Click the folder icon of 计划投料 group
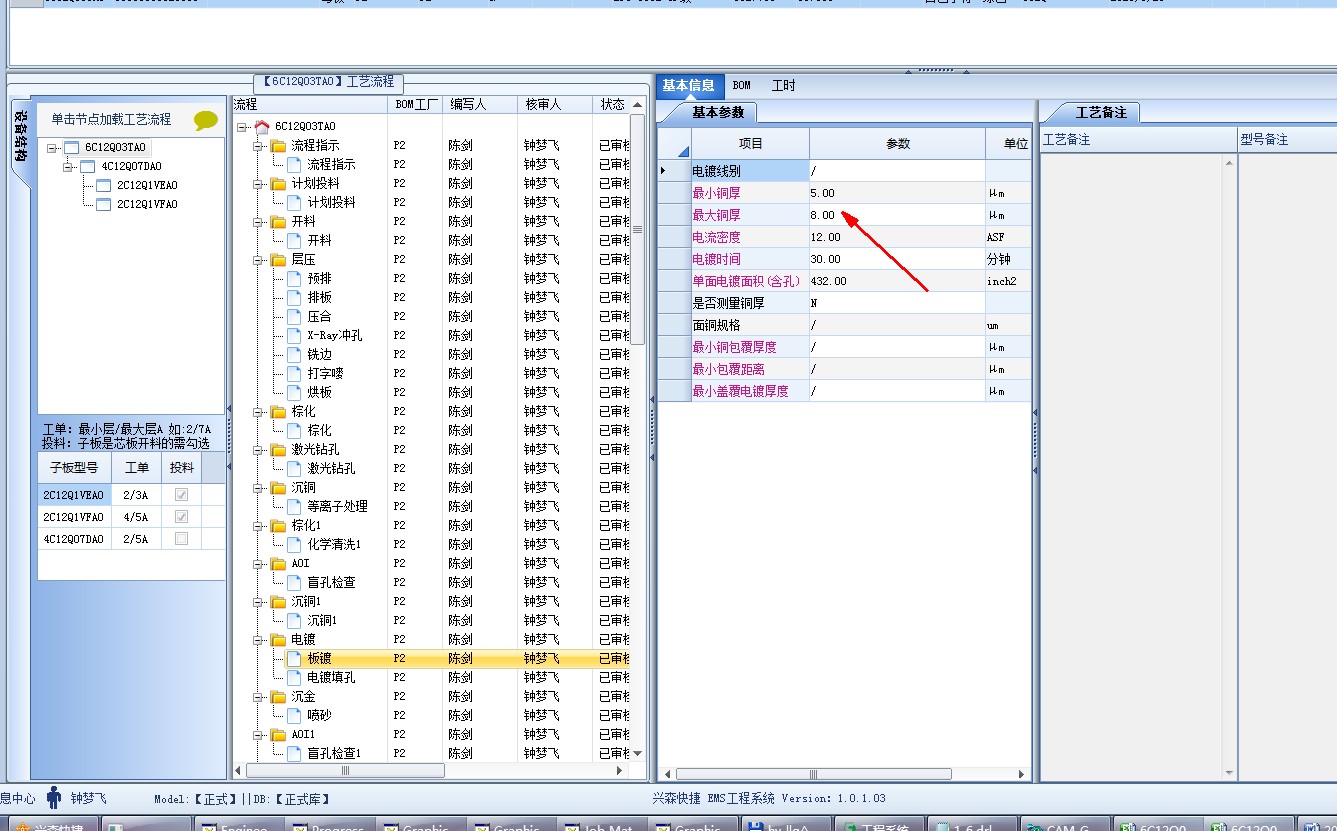Image resolution: width=1337 pixels, height=831 pixels. pos(278,183)
